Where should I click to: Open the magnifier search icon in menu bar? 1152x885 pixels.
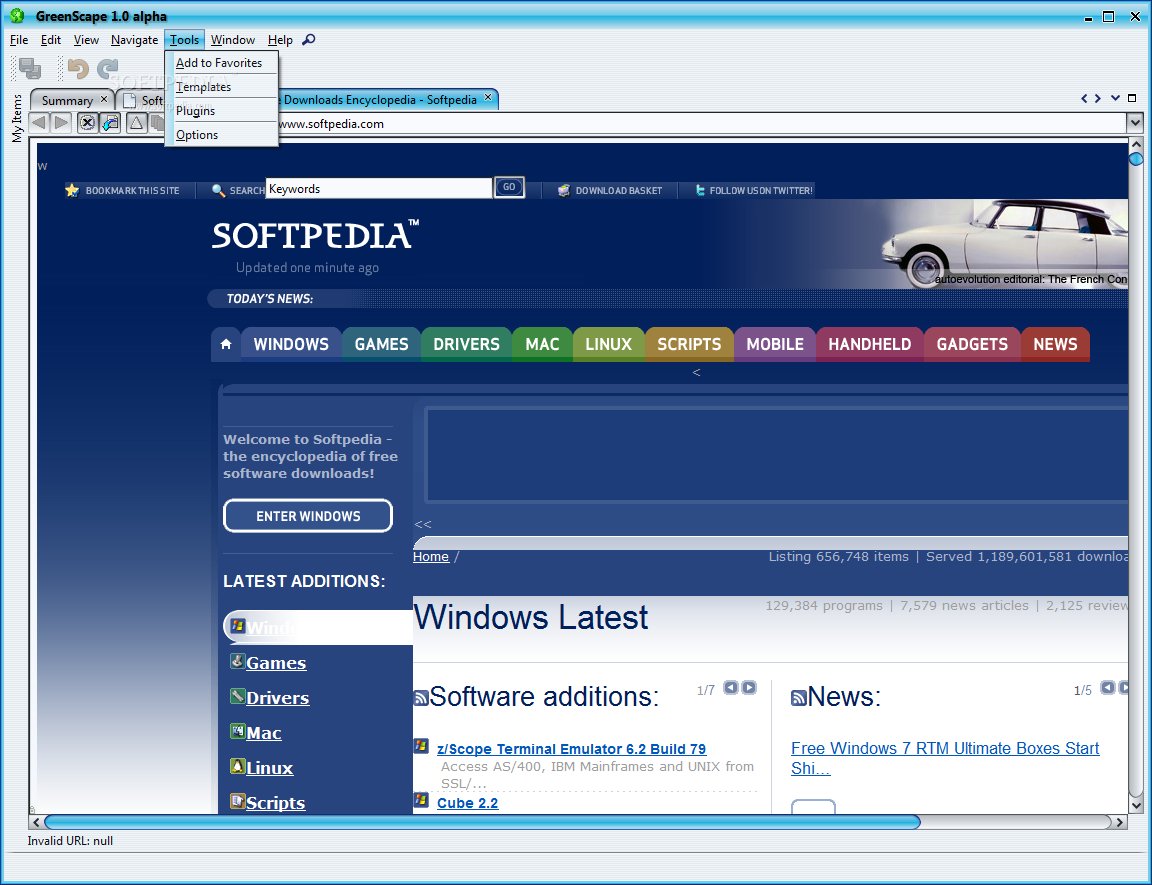tap(309, 40)
